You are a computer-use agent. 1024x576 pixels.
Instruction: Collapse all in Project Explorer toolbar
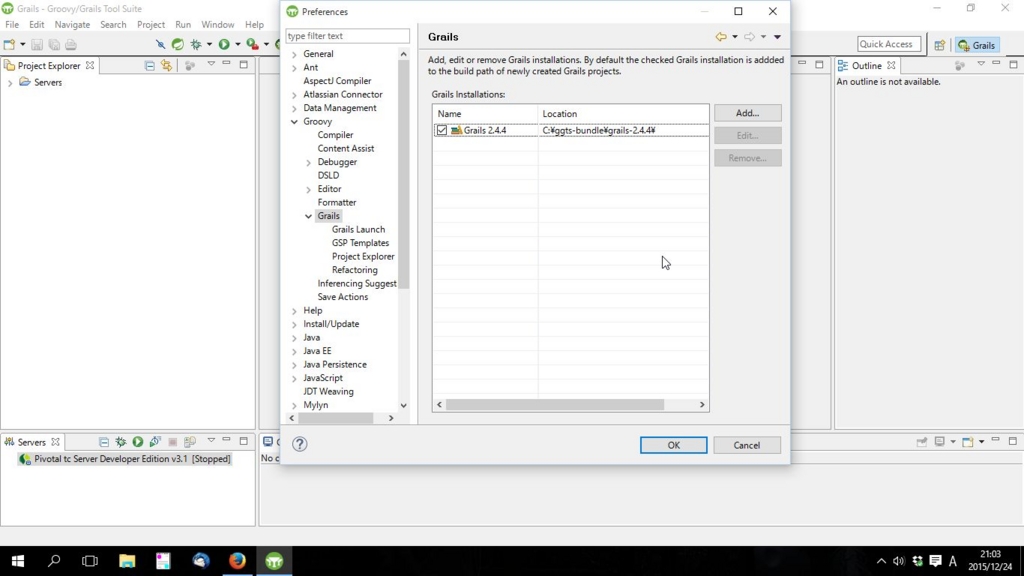point(150,65)
